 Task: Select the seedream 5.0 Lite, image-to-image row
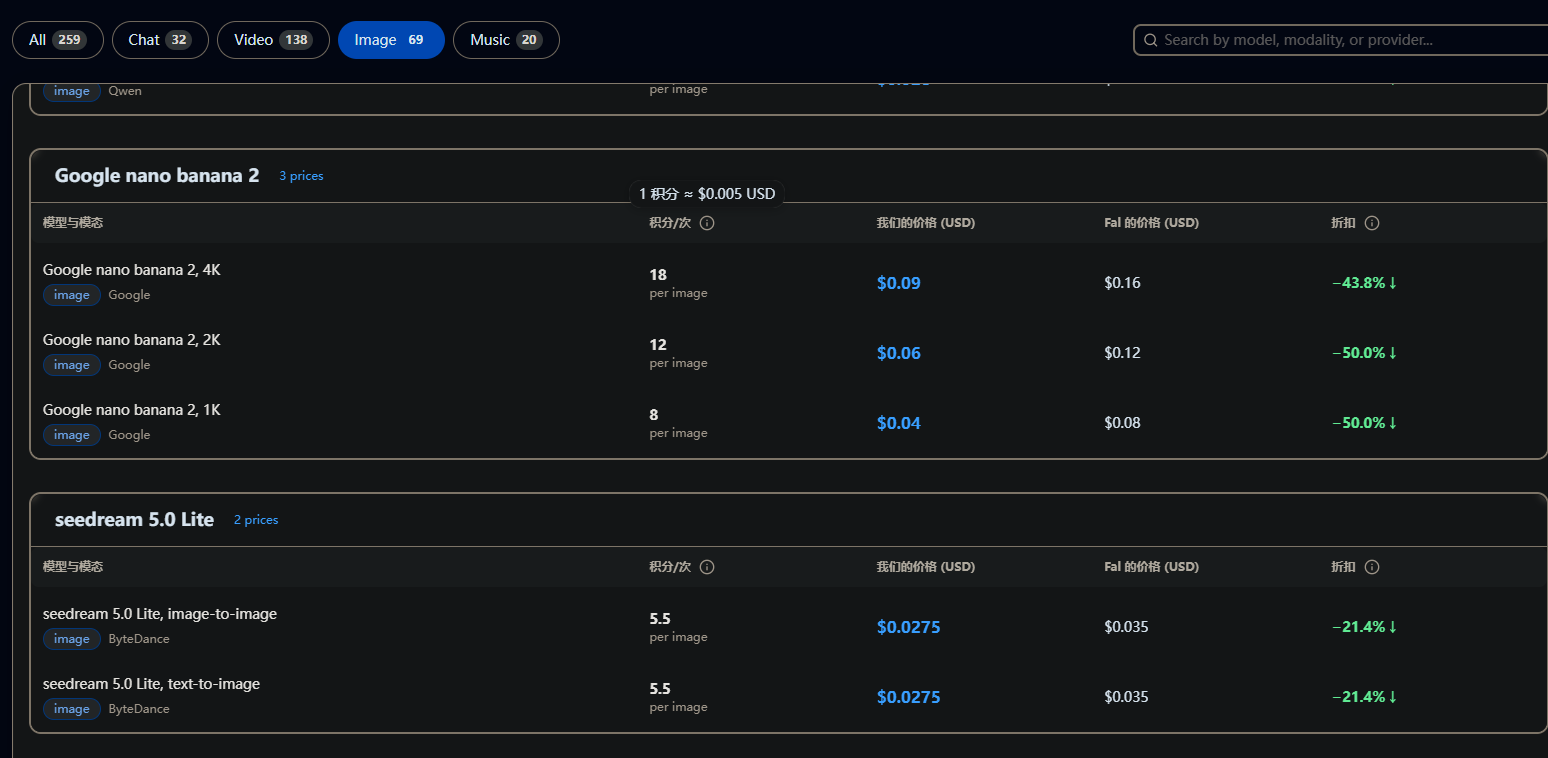tap(159, 614)
